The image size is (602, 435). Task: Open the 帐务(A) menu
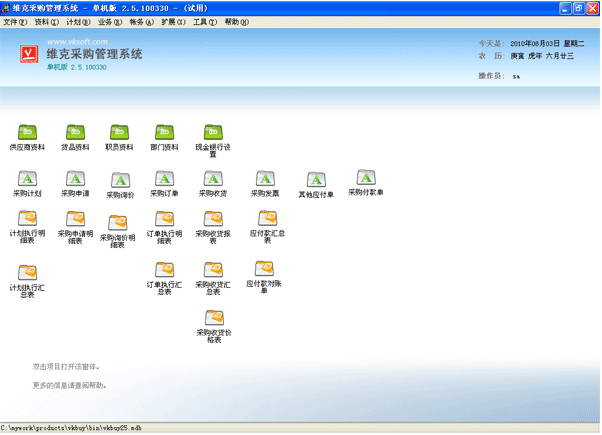pyautogui.click(x=142, y=22)
